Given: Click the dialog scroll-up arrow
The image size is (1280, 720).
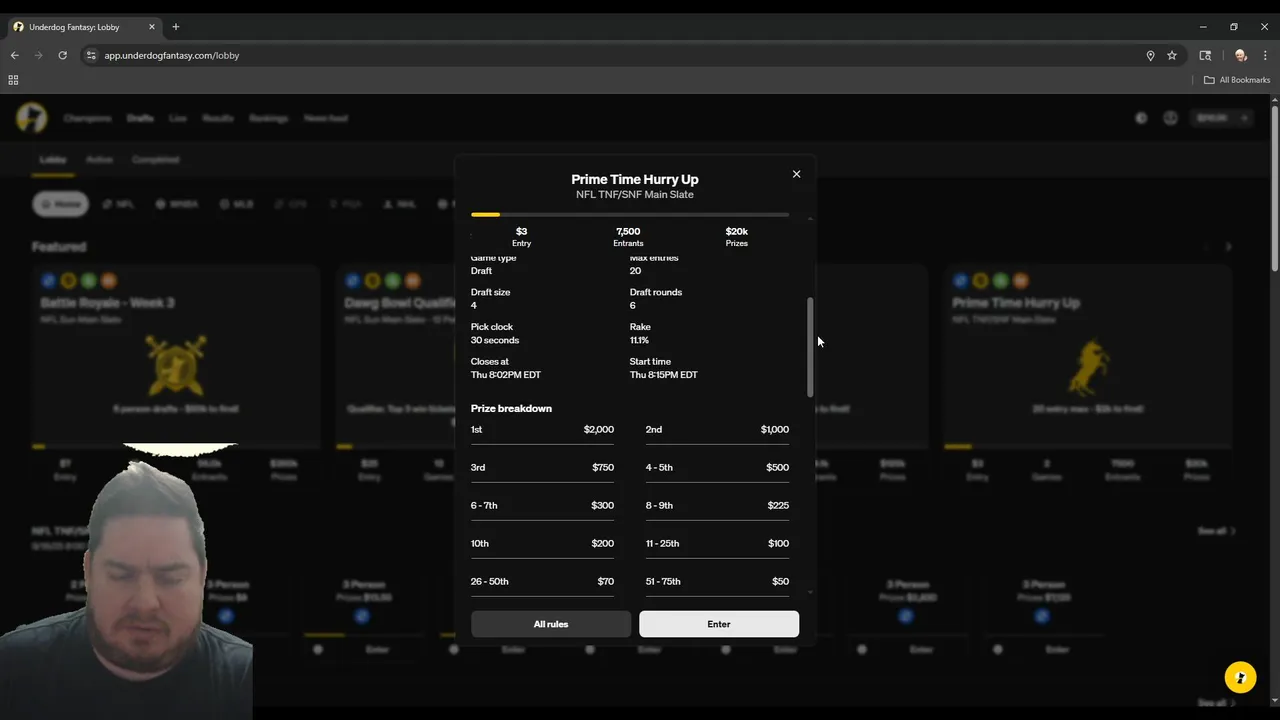Looking at the screenshot, I should coord(810,218).
